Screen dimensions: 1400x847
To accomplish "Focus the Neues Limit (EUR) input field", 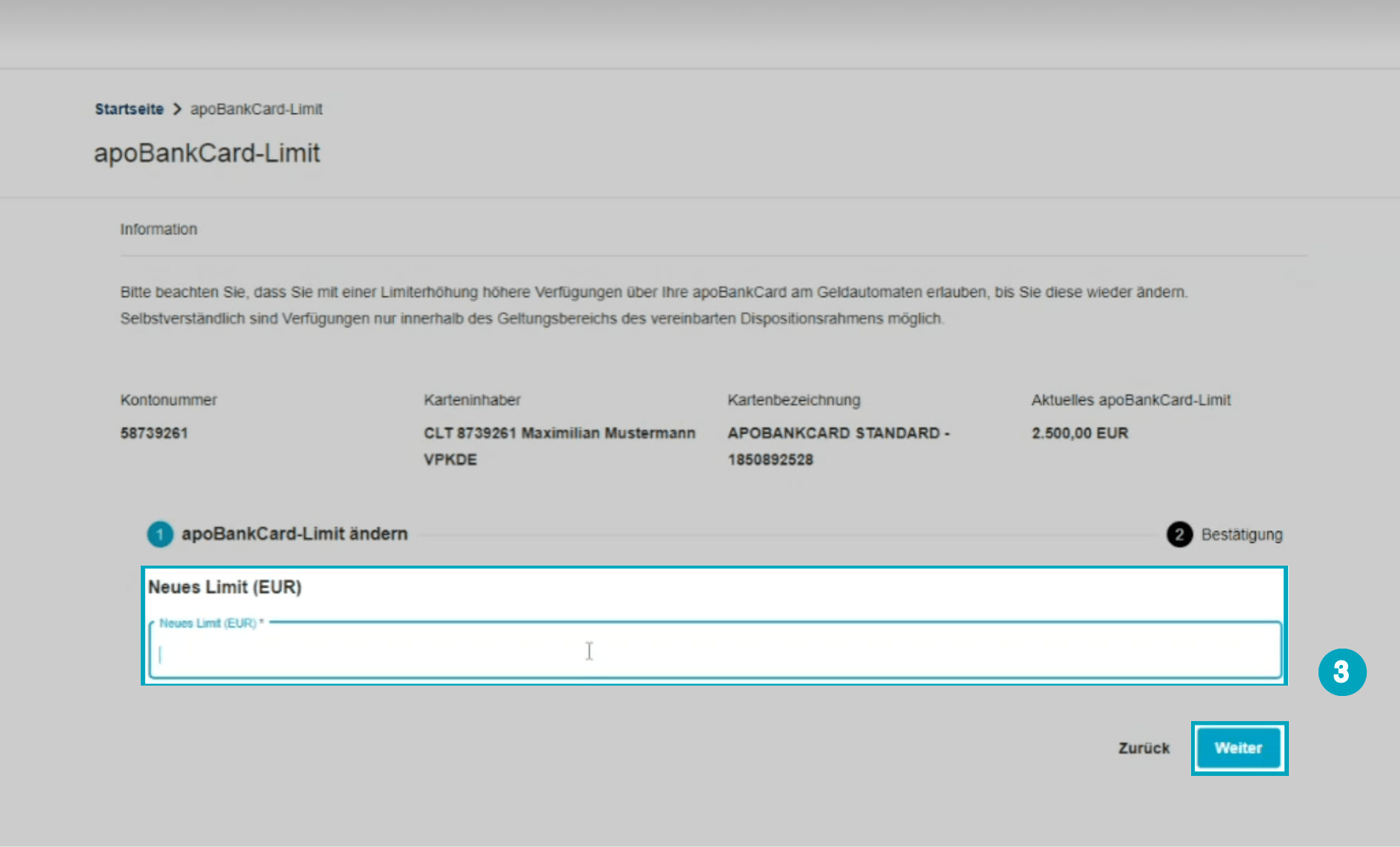I will (x=716, y=651).
